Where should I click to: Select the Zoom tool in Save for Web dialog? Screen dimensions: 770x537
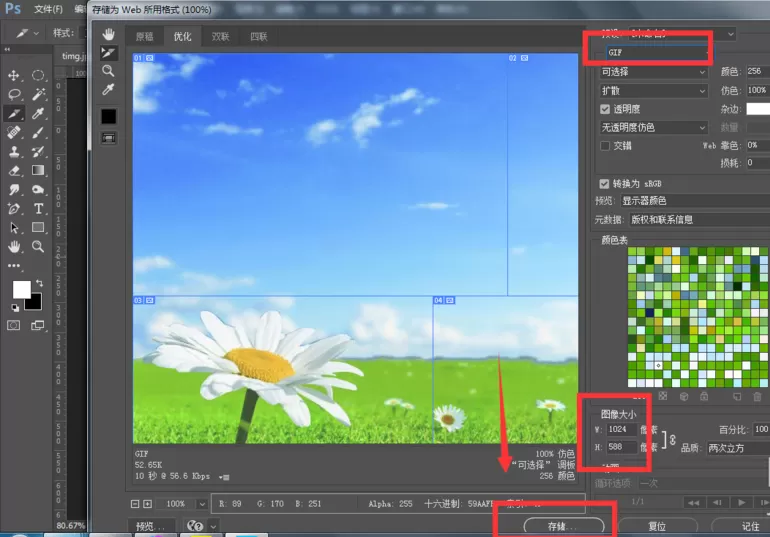coord(109,71)
